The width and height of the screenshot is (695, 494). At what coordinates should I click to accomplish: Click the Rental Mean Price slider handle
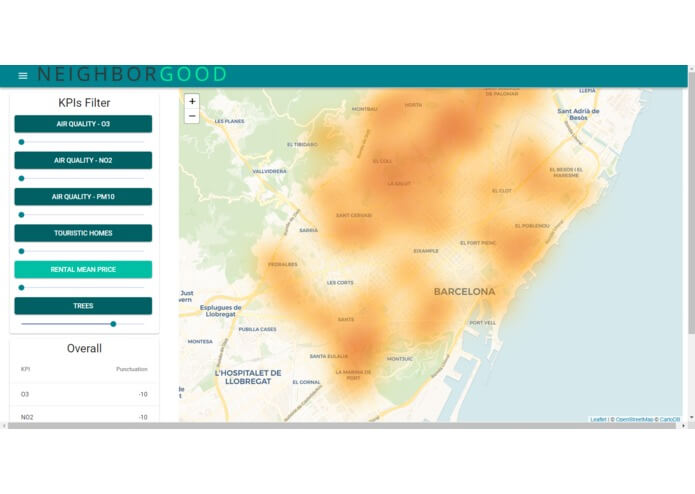pyautogui.click(x=21, y=288)
